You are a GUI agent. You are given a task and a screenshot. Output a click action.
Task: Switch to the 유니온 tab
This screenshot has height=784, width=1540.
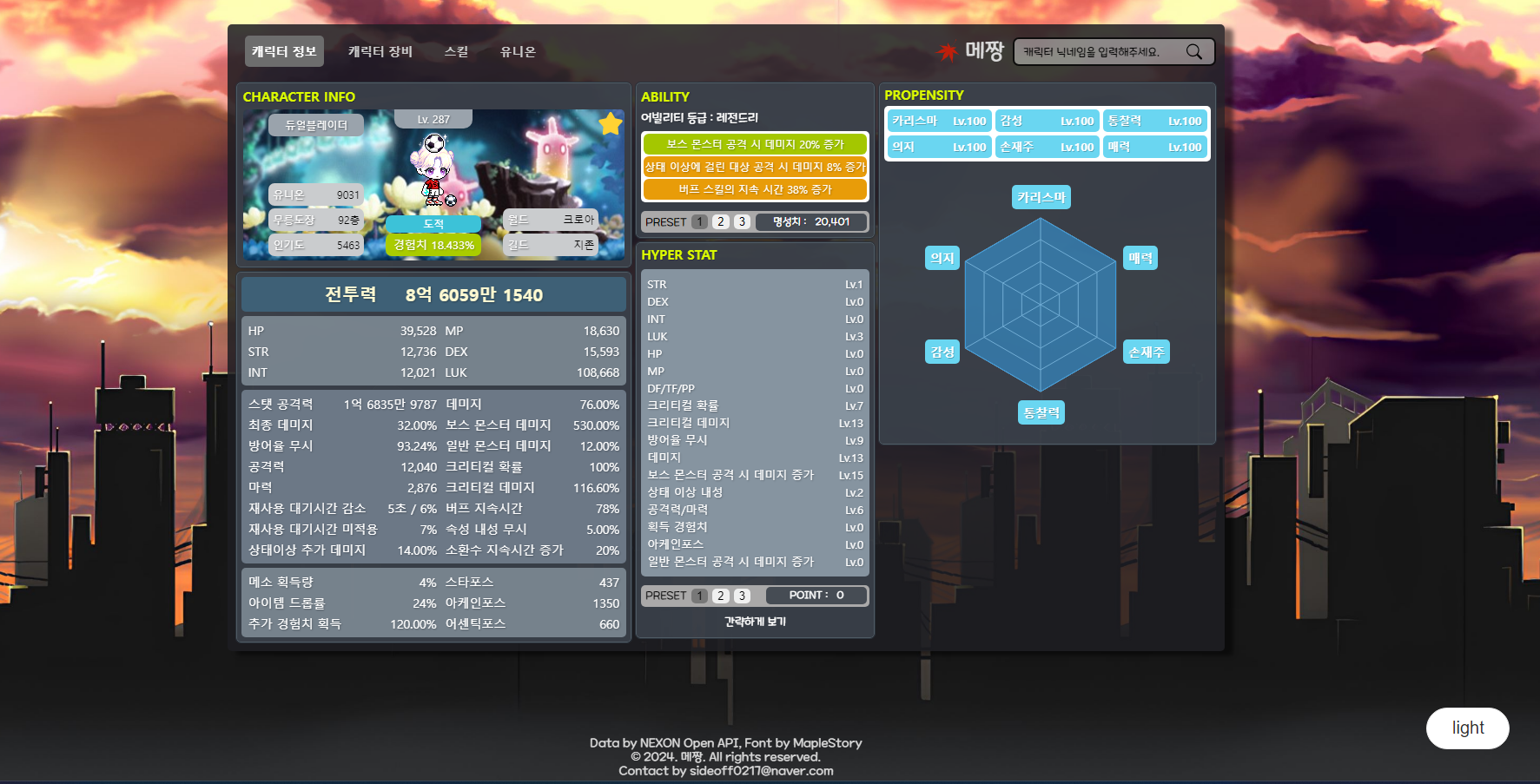(518, 51)
